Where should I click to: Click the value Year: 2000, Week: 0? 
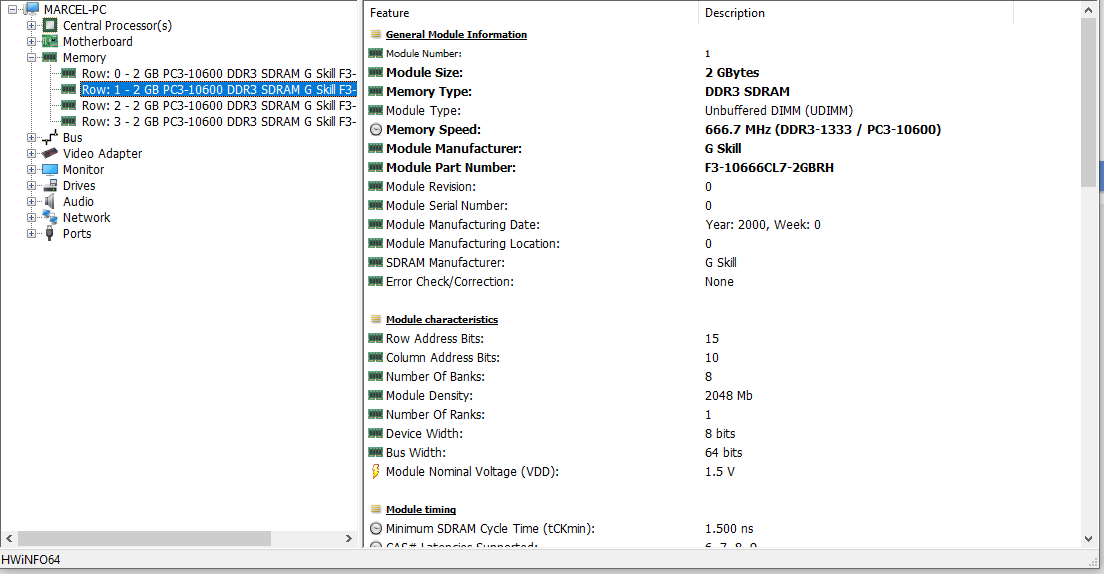click(763, 225)
